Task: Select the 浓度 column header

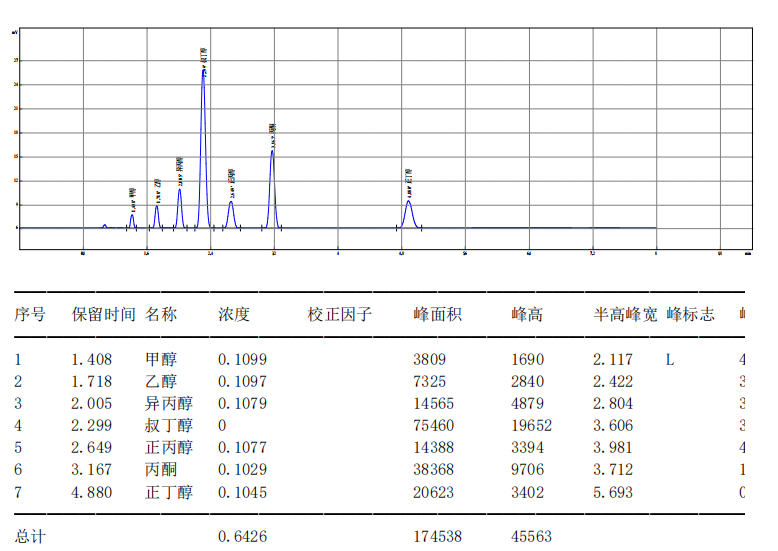Action: click(234, 314)
